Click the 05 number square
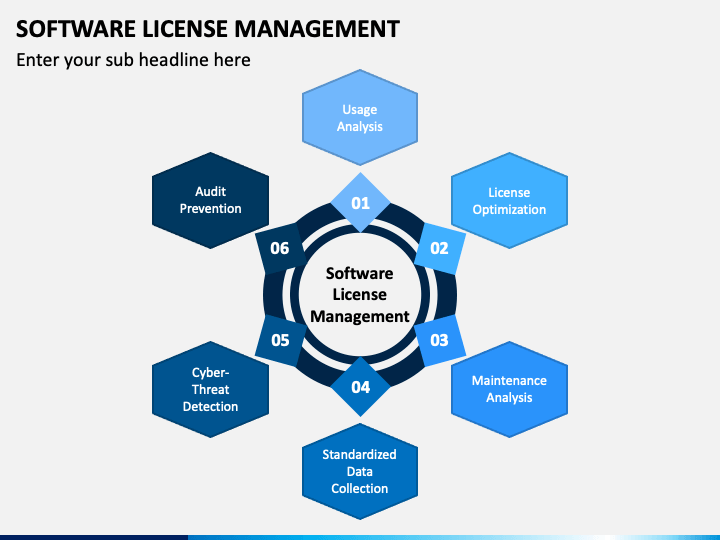 click(x=281, y=340)
